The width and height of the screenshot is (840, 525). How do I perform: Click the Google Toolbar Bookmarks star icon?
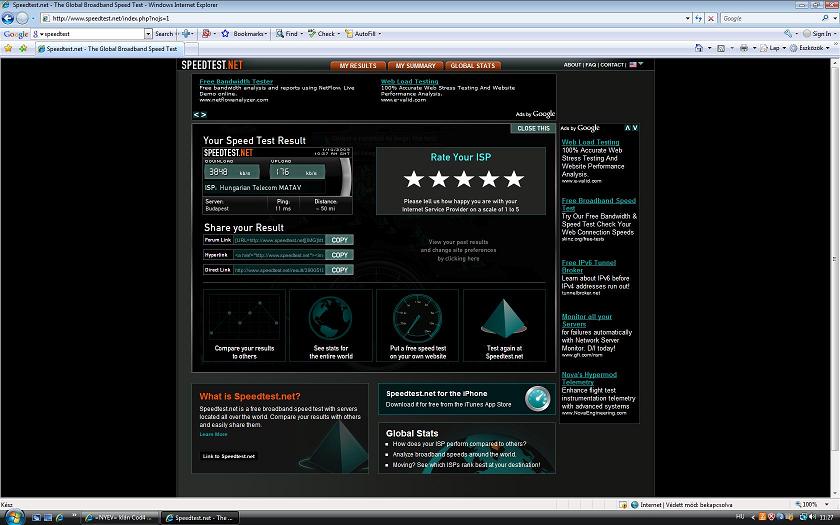pos(226,33)
